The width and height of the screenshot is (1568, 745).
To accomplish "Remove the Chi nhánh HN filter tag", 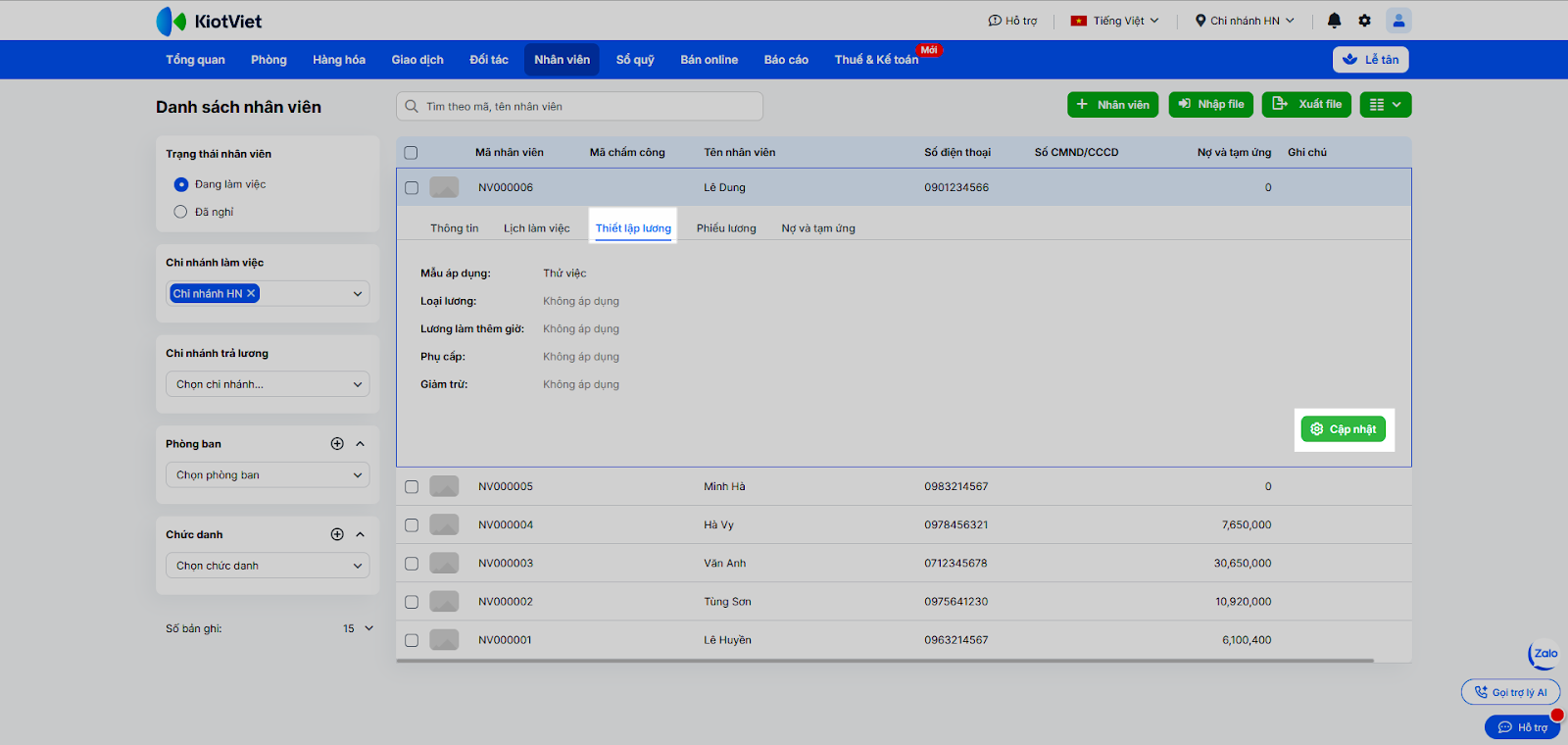I will click(251, 293).
